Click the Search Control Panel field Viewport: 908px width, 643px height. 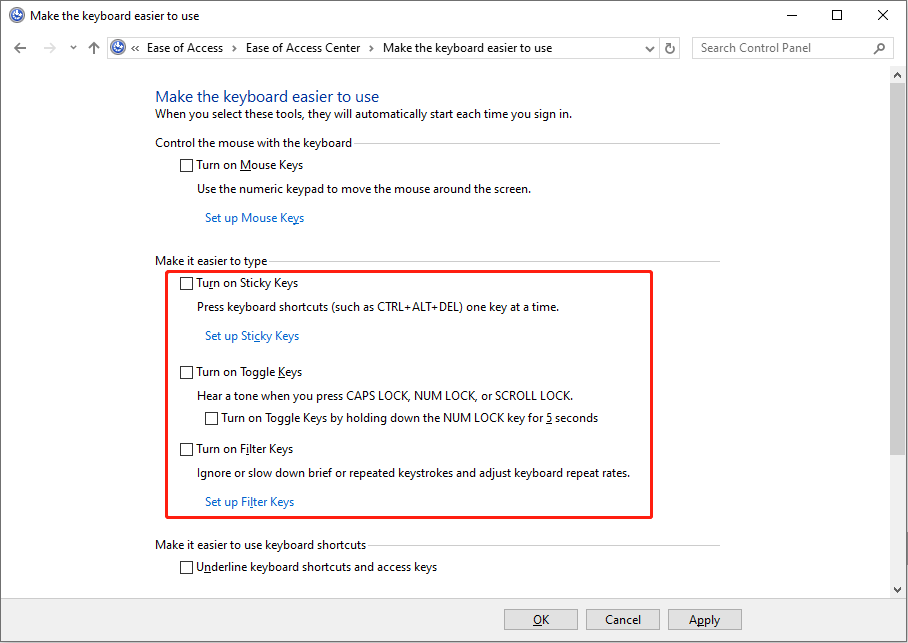(x=780, y=47)
